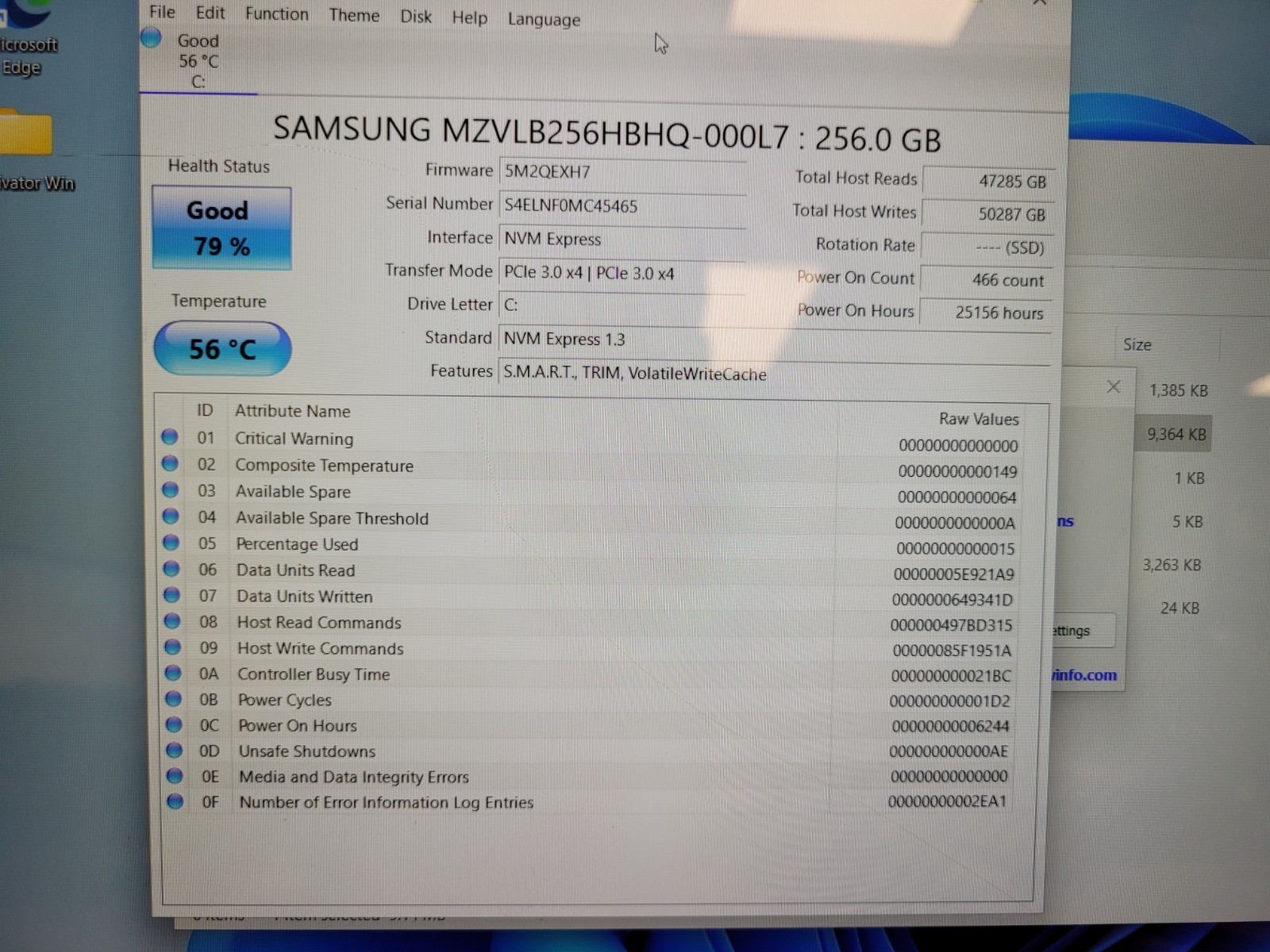Select the Percentage Used attribute name
The width and height of the screenshot is (1270, 952).
click(297, 544)
